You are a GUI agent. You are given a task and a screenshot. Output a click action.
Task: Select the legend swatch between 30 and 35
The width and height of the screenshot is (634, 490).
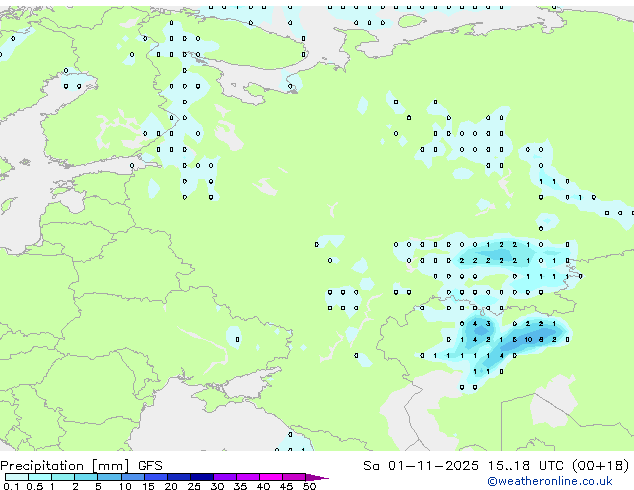pyautogui.click(x=224, y=477)
